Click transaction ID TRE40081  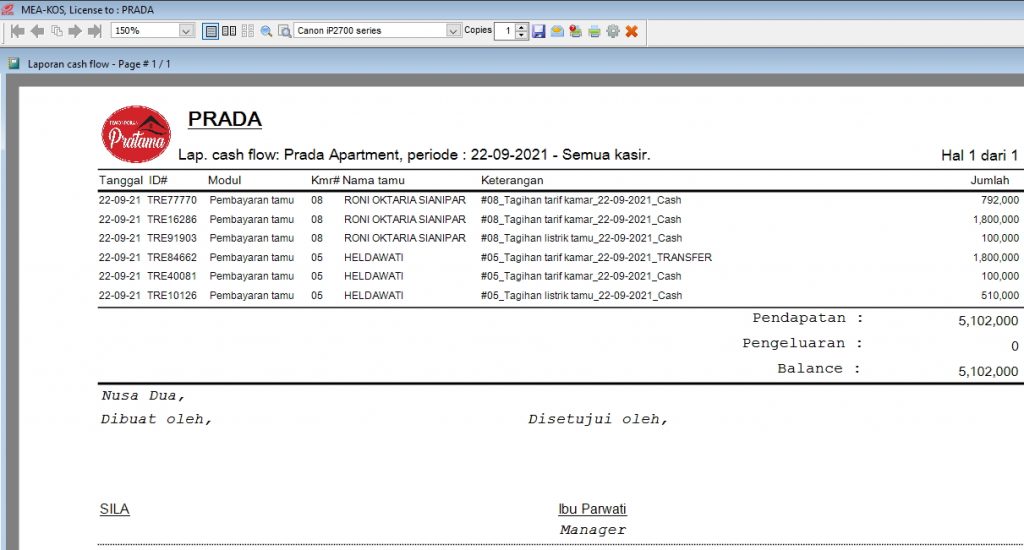pyautogui.click(x=172, y=276)
